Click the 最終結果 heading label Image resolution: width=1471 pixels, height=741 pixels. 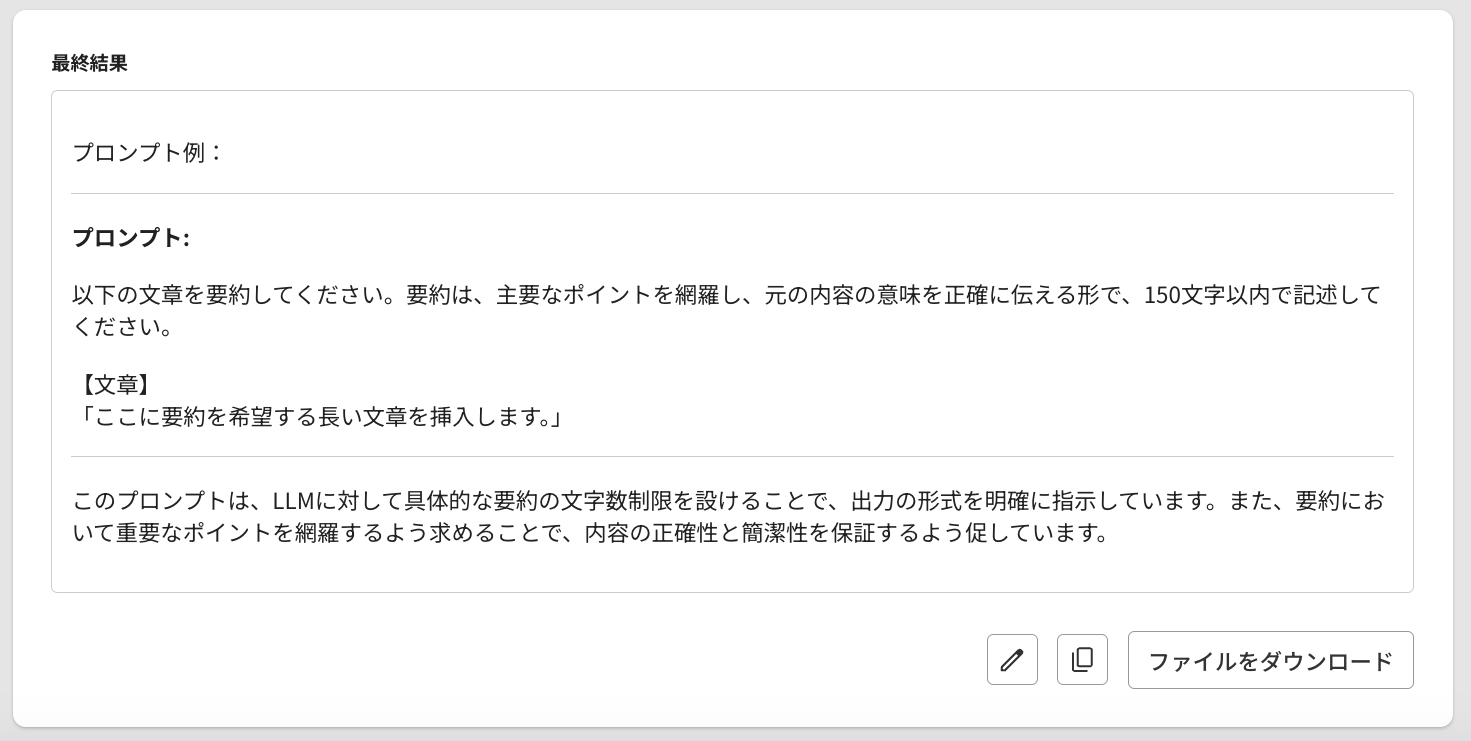coord(90,64)
